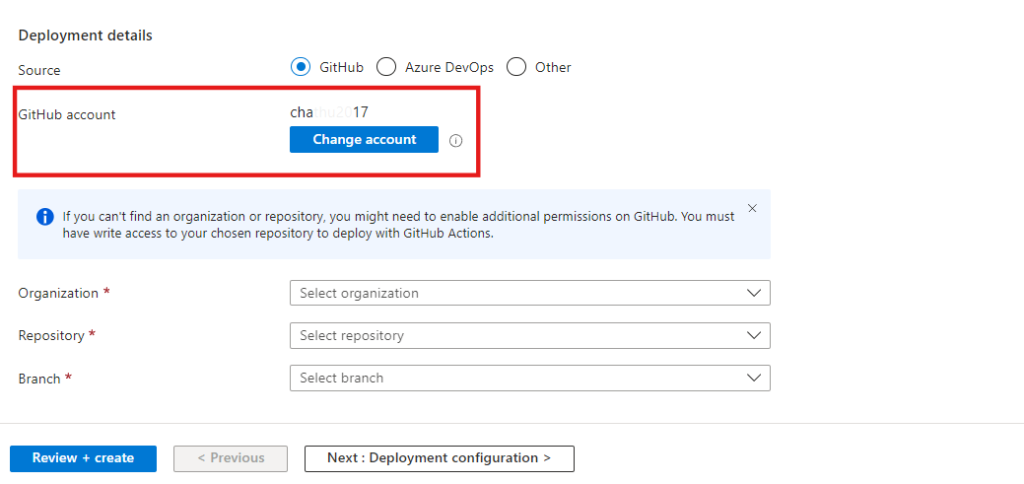Click the disabled Previous button
This screenshot has height=484, width=1024.
click(231, 458)
